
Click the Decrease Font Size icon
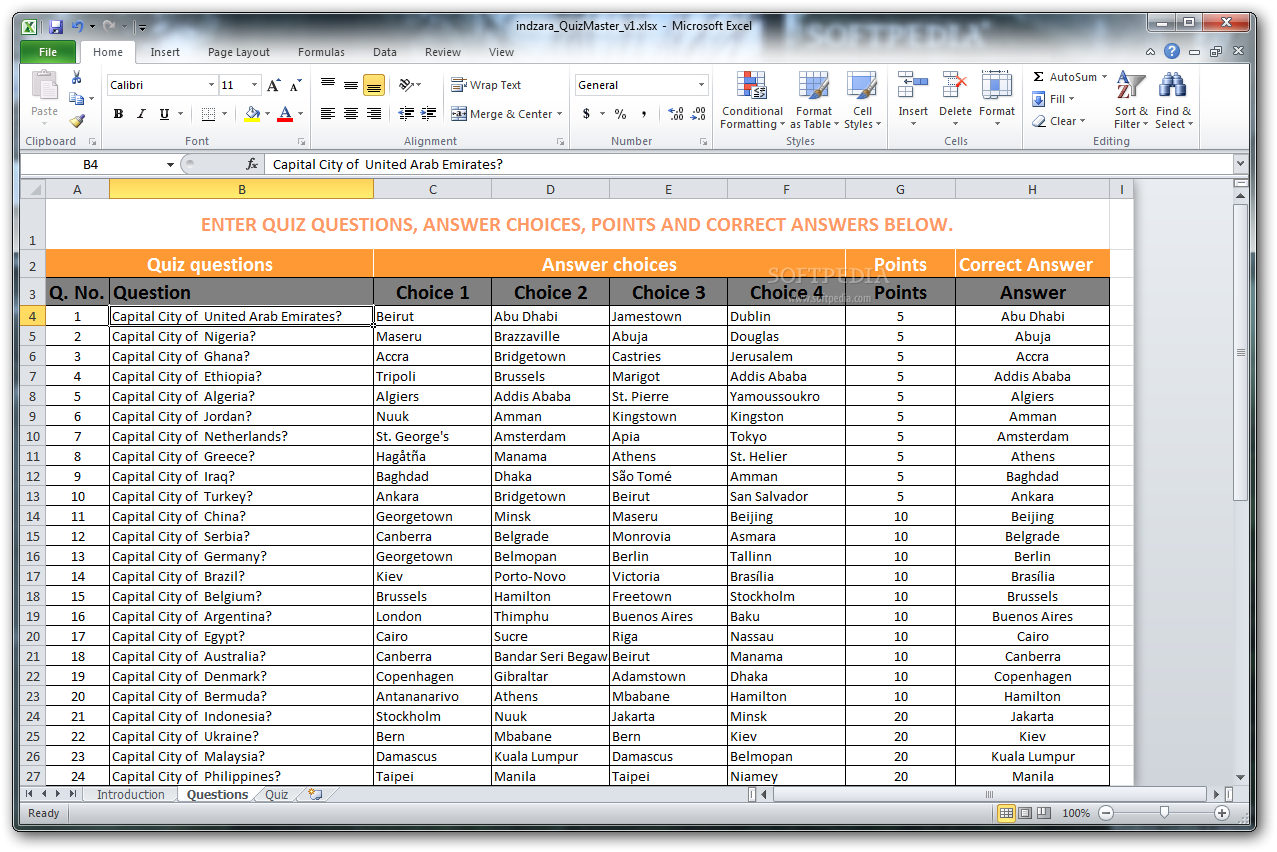click(297, 86)
